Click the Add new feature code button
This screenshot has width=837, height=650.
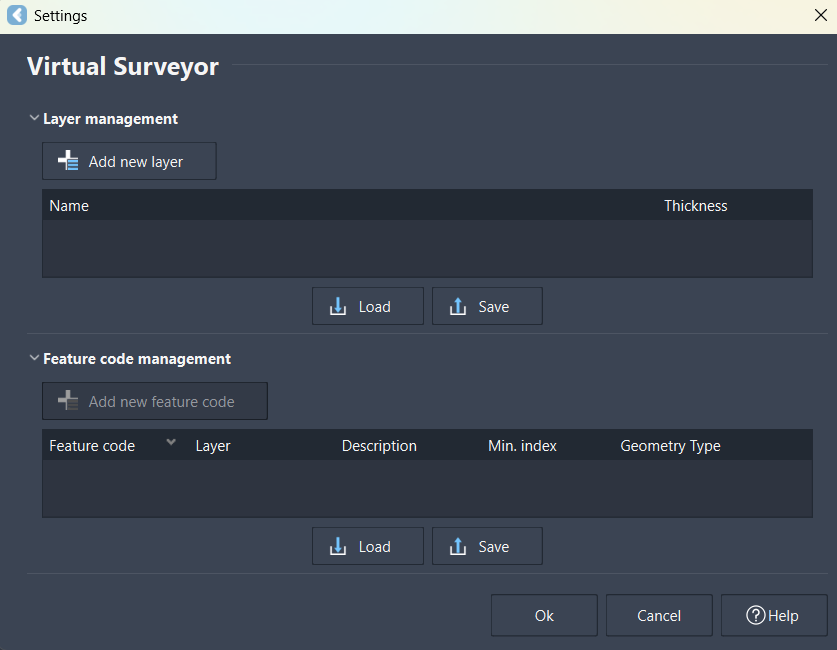155,401
